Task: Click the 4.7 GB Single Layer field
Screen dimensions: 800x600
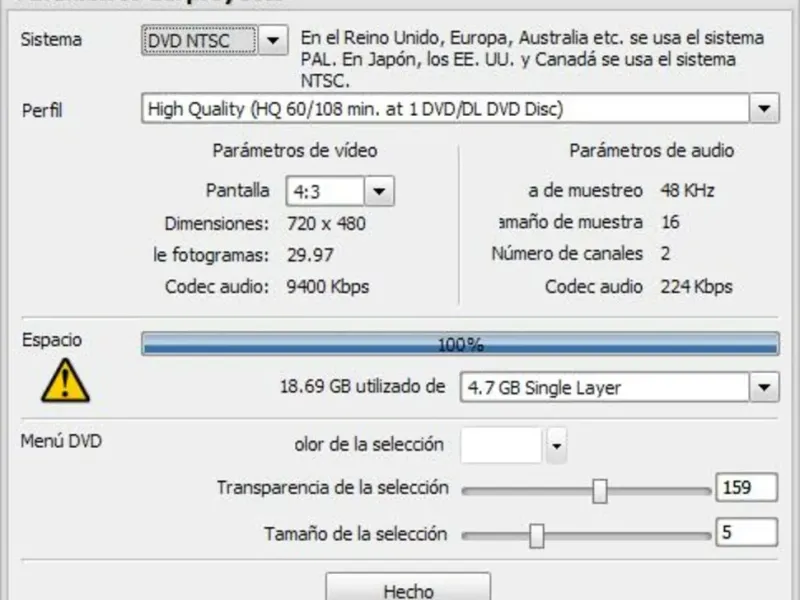Action: 605,387
